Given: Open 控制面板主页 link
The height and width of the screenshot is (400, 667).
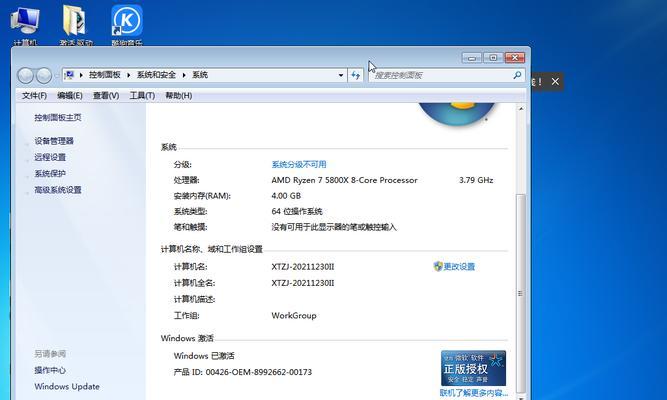Looking at the screenshot, I should [x=58, y=117].
